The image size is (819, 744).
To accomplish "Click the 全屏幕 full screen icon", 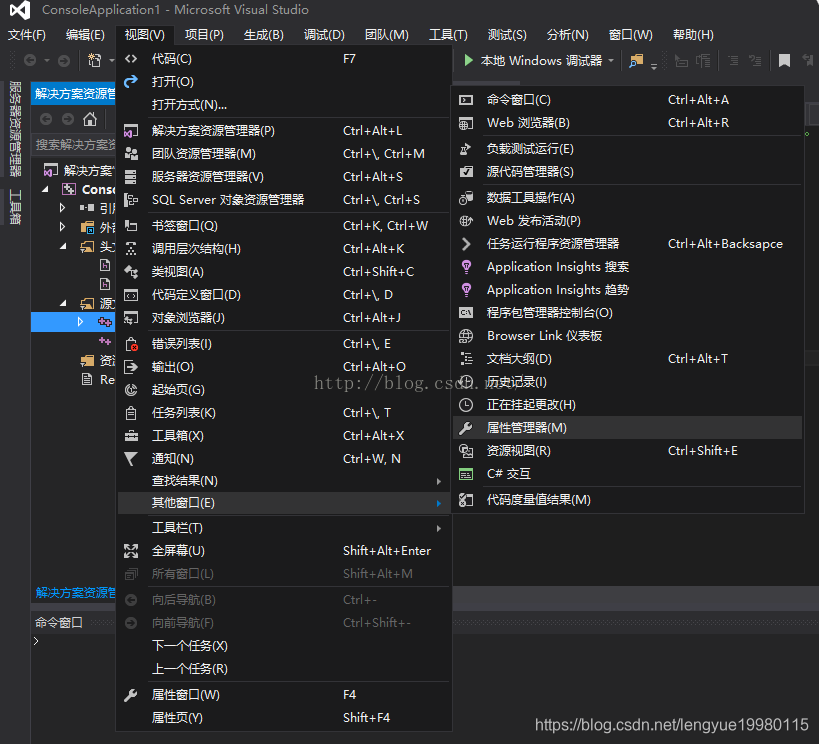I will (131, 551).
